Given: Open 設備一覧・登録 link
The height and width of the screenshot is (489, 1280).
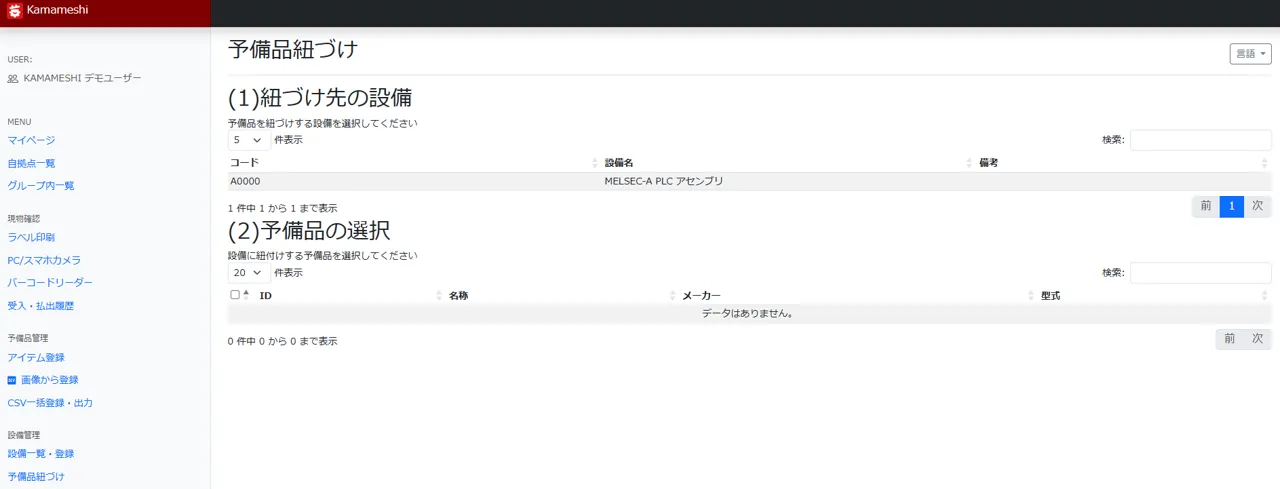Looking at the screenshot, I should click(x=39, y=453).
